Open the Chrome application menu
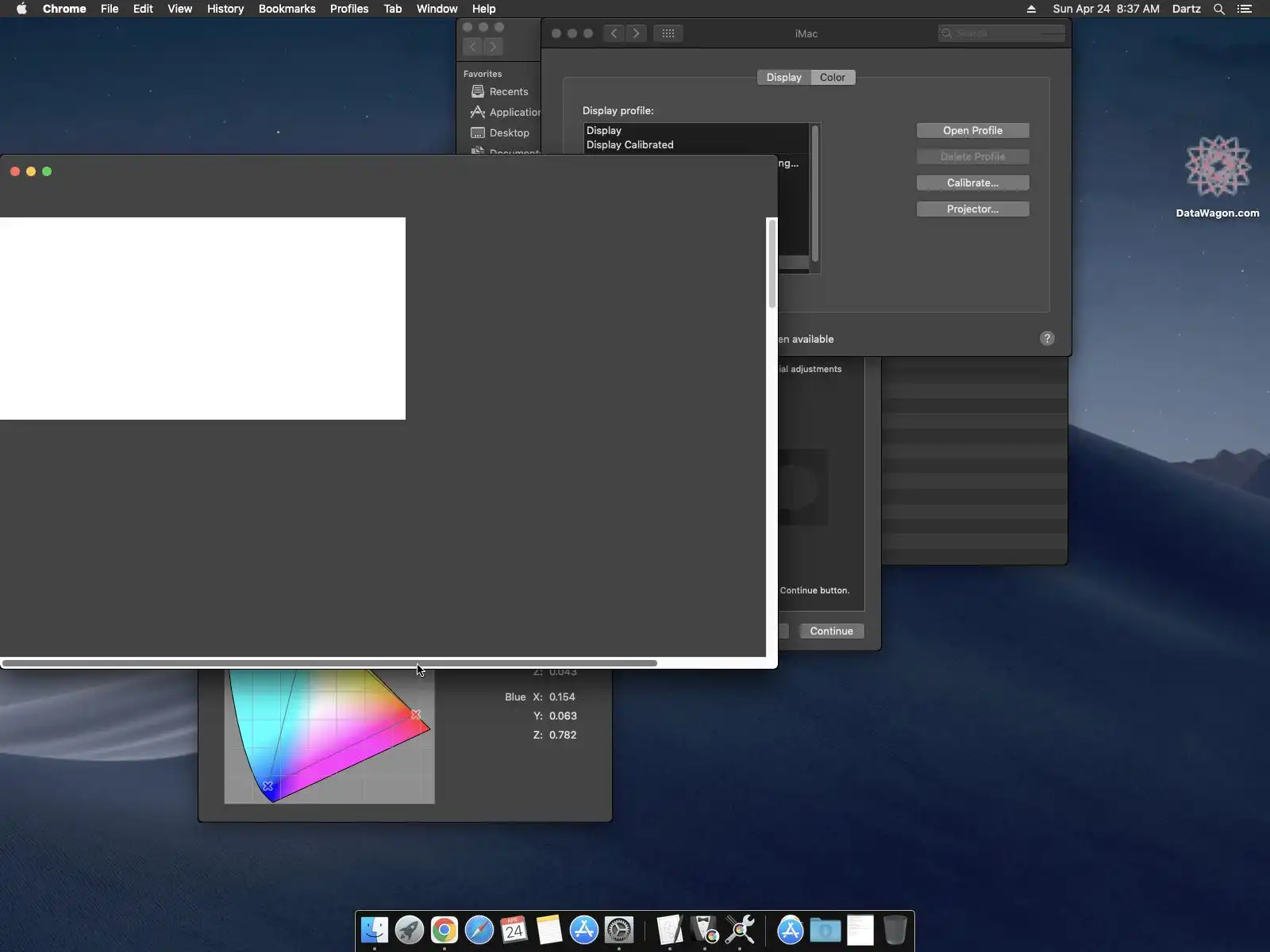The image size is (1270, 952). pos(64,9)
